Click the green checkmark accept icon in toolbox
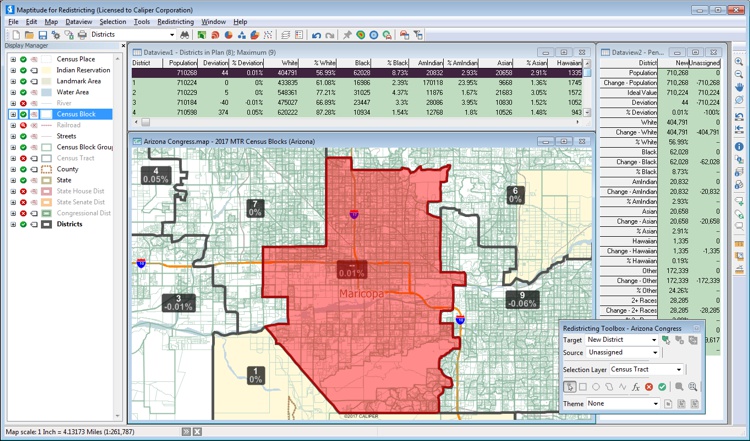 click(x=661, y=387)
